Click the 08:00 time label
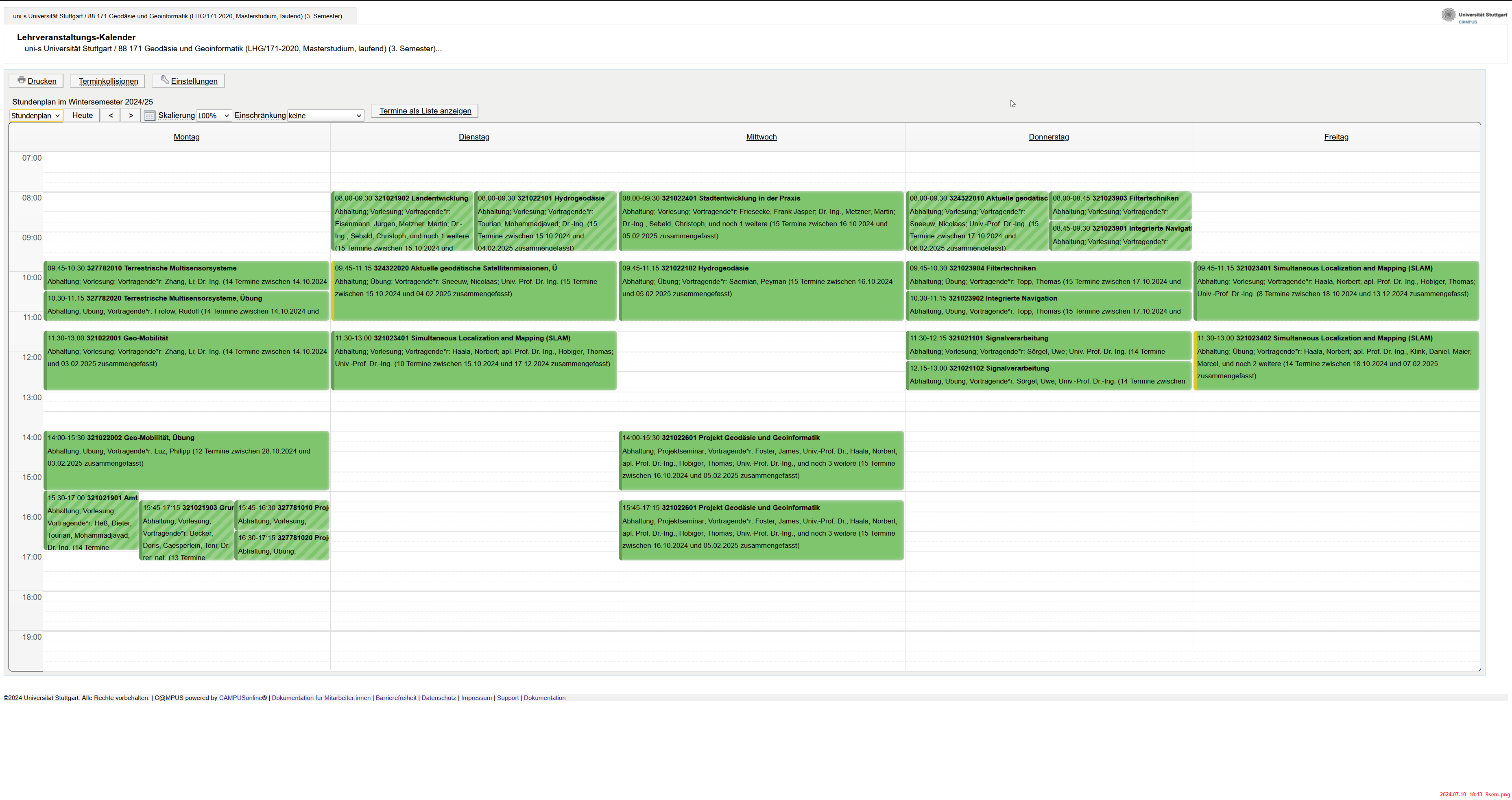Image resolution: width=1512 pixels, height=800 pixels. 32,198
